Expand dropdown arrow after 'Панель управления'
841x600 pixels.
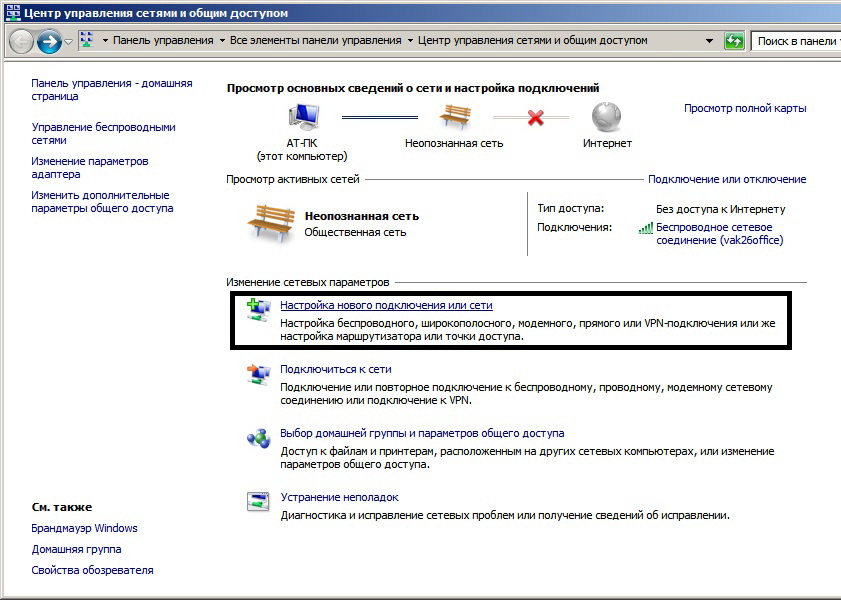click(x=222, y=41)
